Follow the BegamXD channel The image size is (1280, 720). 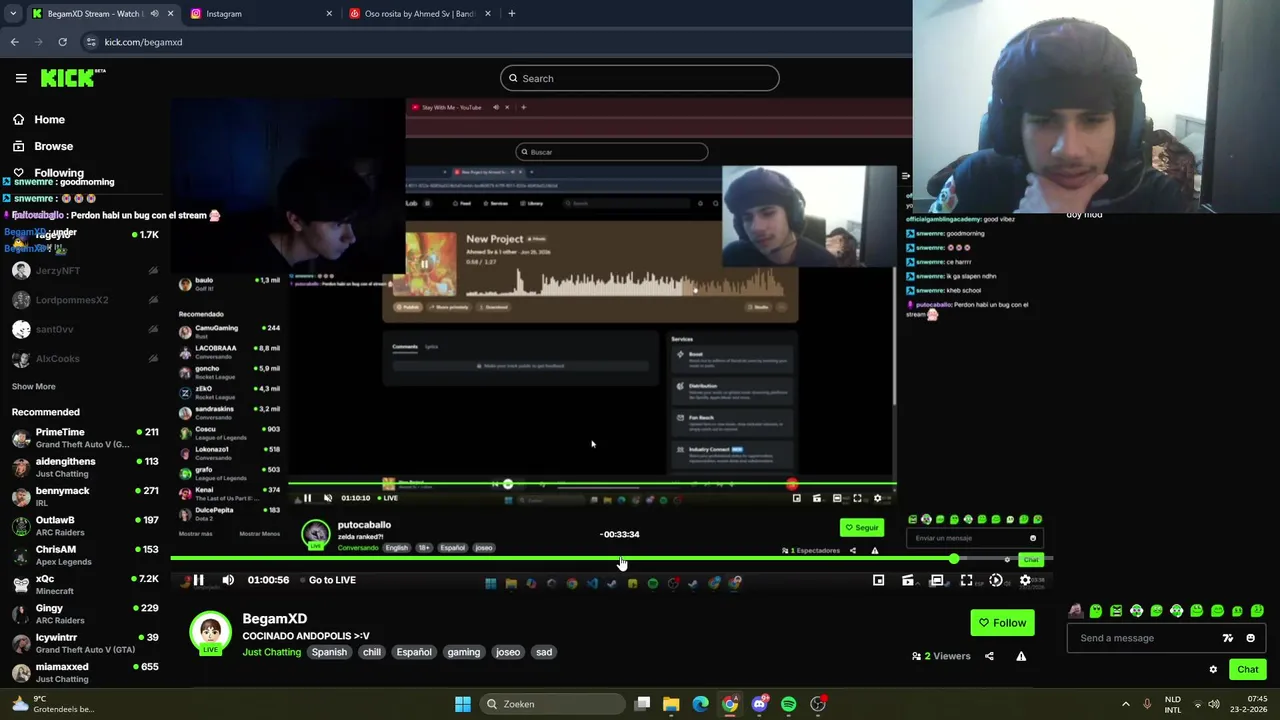1003,623
